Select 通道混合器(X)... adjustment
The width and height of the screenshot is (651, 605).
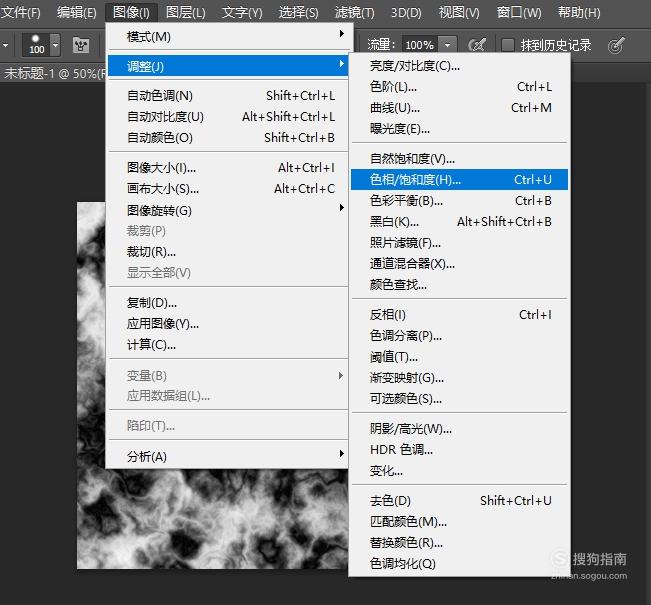[x=459, y=264]
